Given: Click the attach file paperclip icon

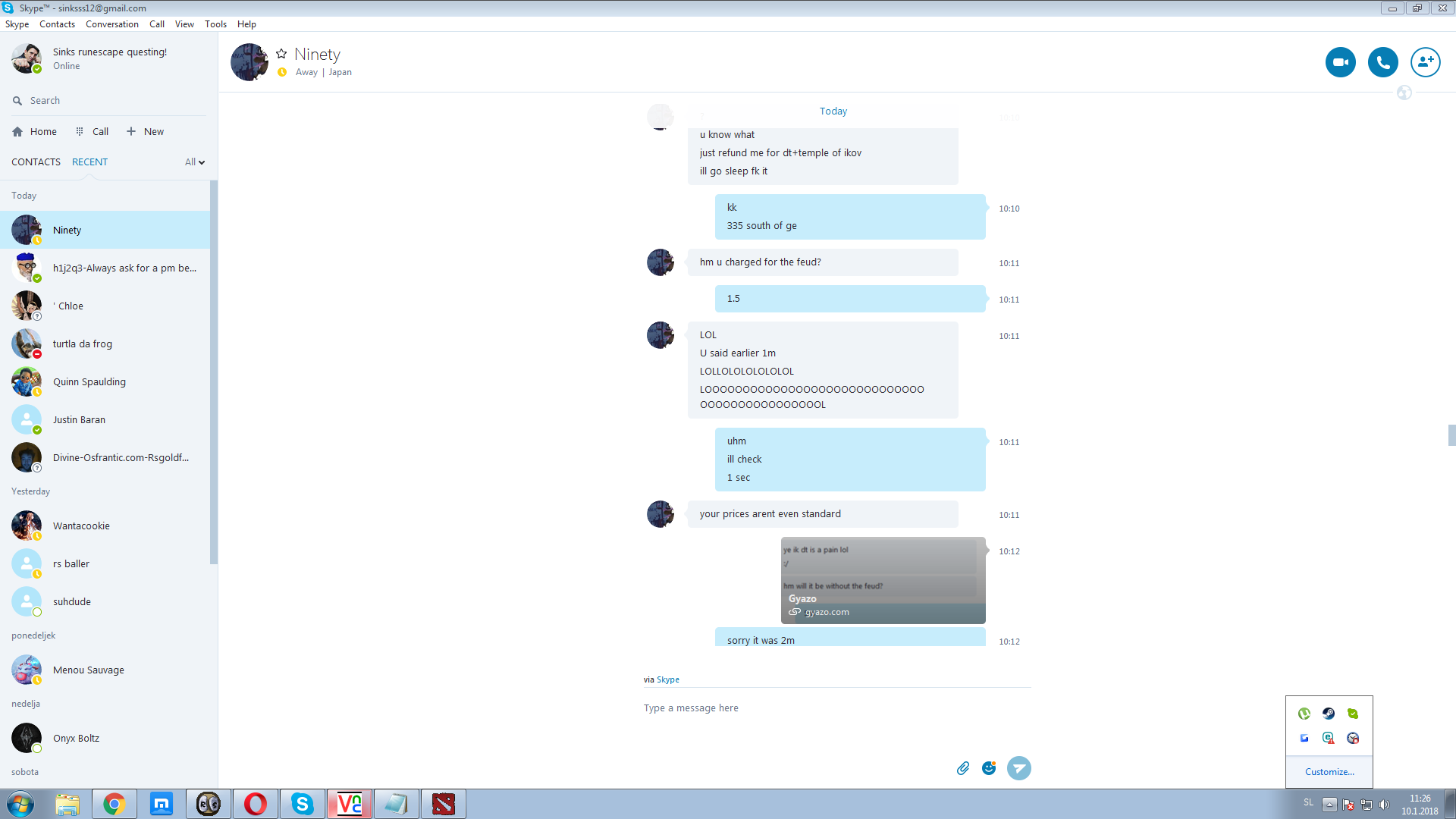Looking at the screenshot, I should [962, 768].
